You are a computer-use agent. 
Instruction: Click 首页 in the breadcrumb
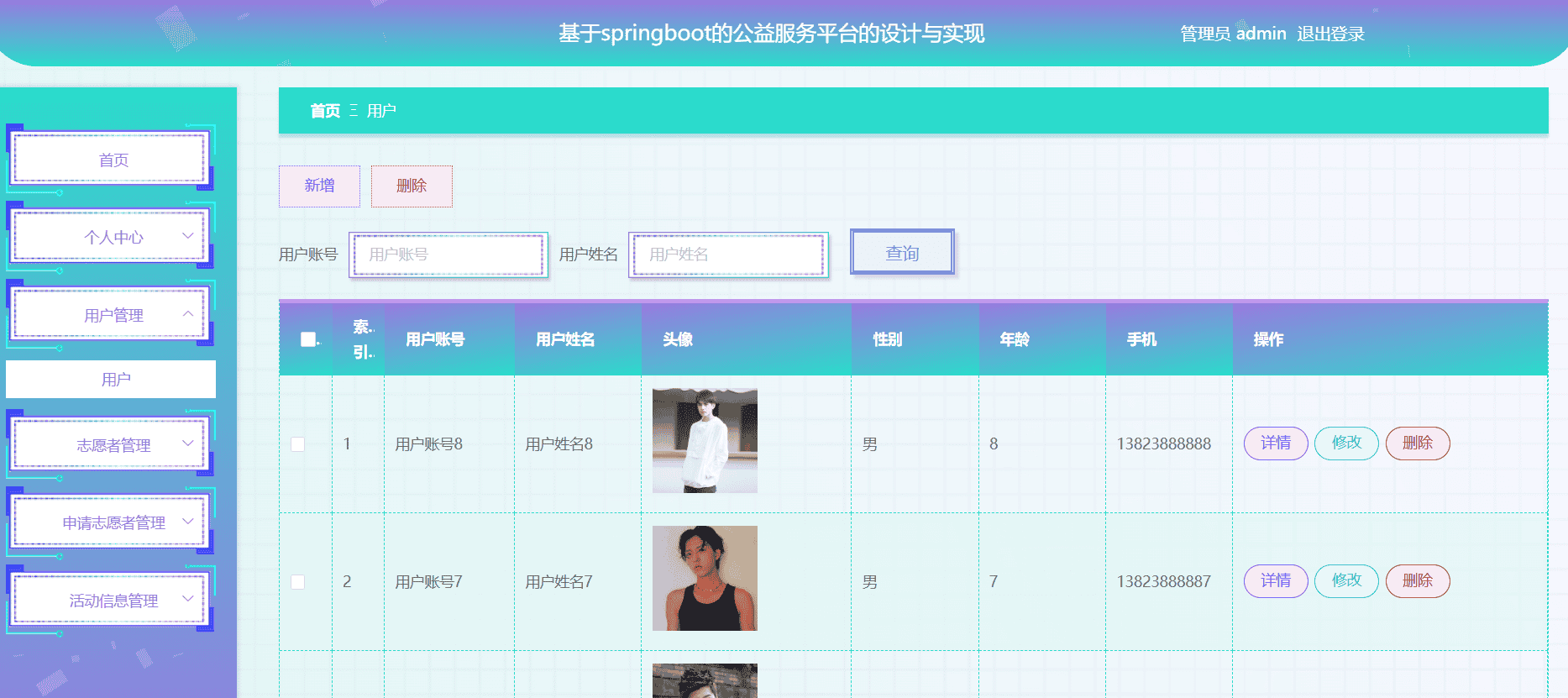[x=325, y=111]
